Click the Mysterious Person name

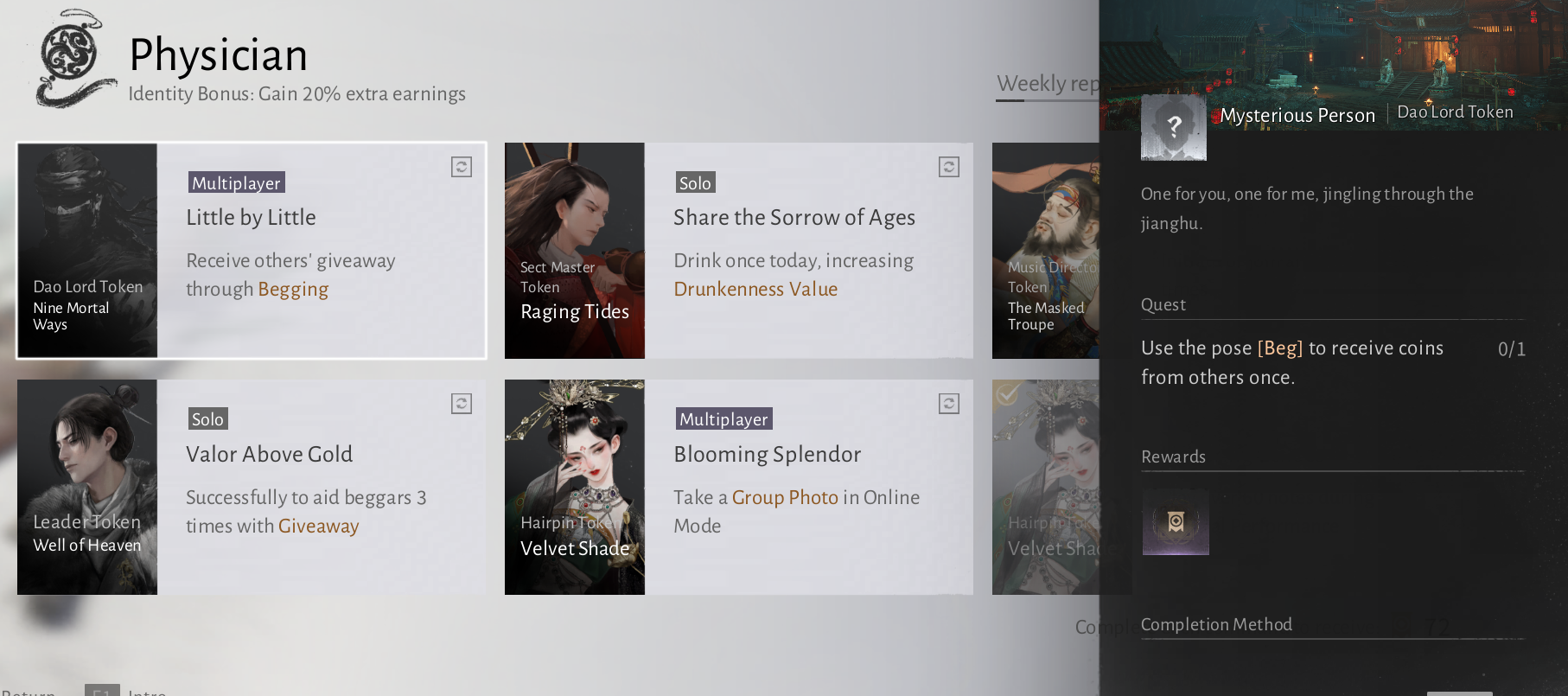[1297, 116]
